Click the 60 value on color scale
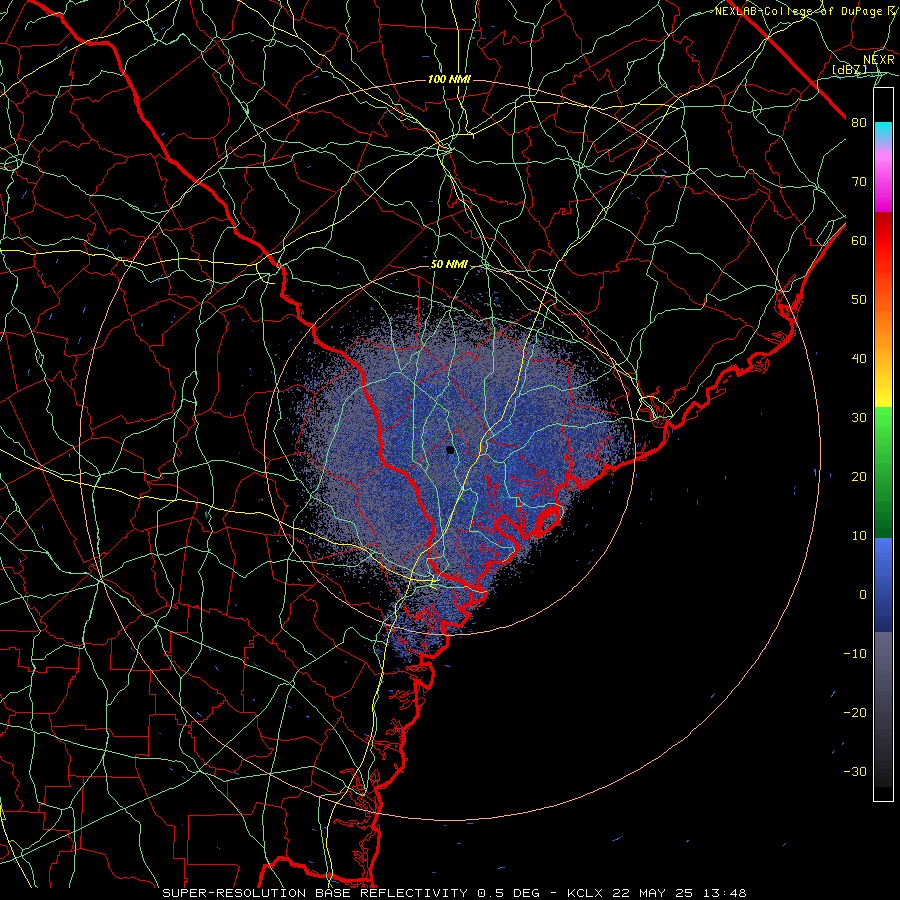 [x=859, y=240]
